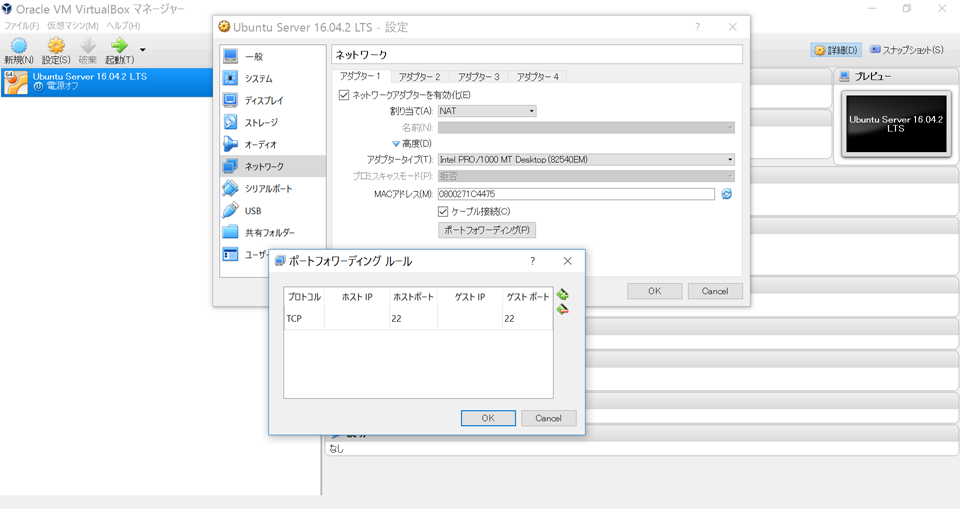960x509 pixels.
Task: Open the Adapter Type Intel PRO/1000 dropdown
Action: pos(586,160)
